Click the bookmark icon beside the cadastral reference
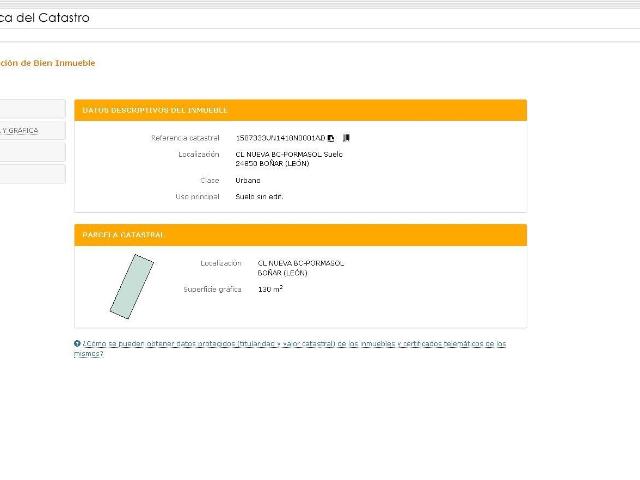The image size is (640, 480). click(346, 138)
